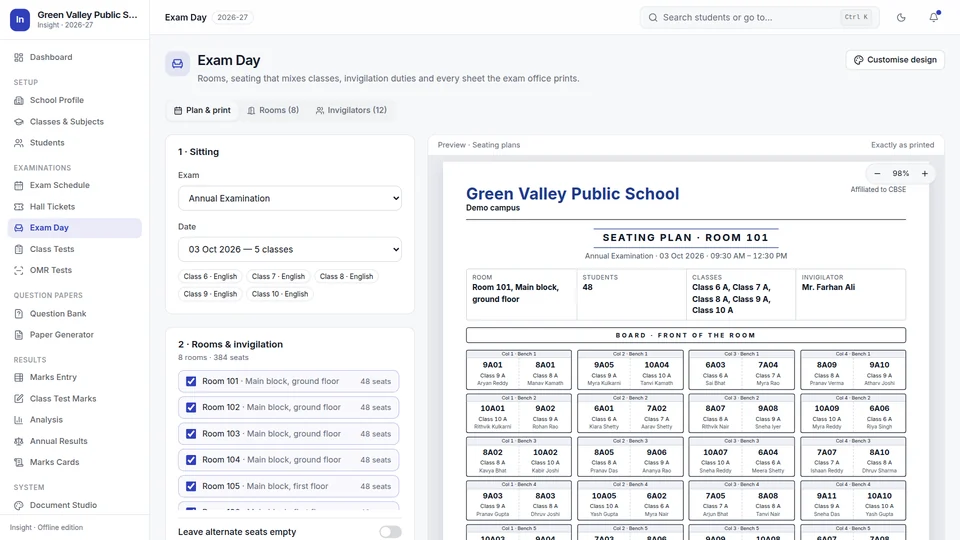Zoom out the preview with minus button
The height and width of the screenshot is (540, 960).
coord(877,174)
